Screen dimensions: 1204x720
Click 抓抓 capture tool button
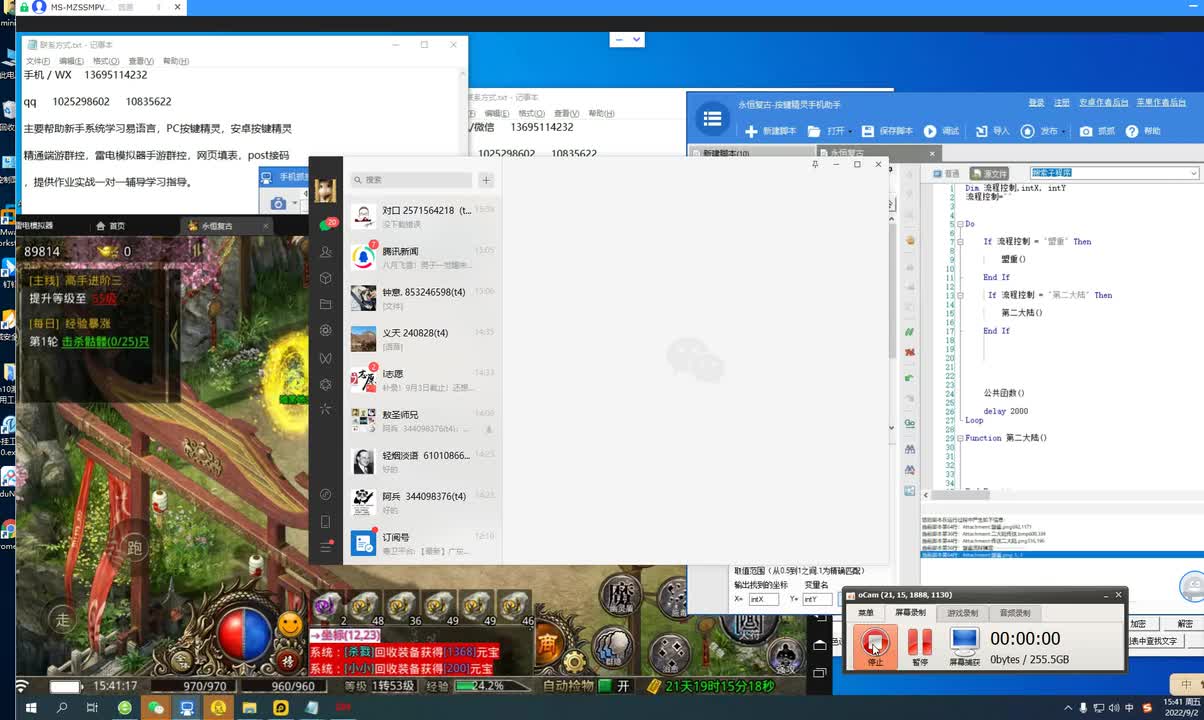pos(1097,131)
